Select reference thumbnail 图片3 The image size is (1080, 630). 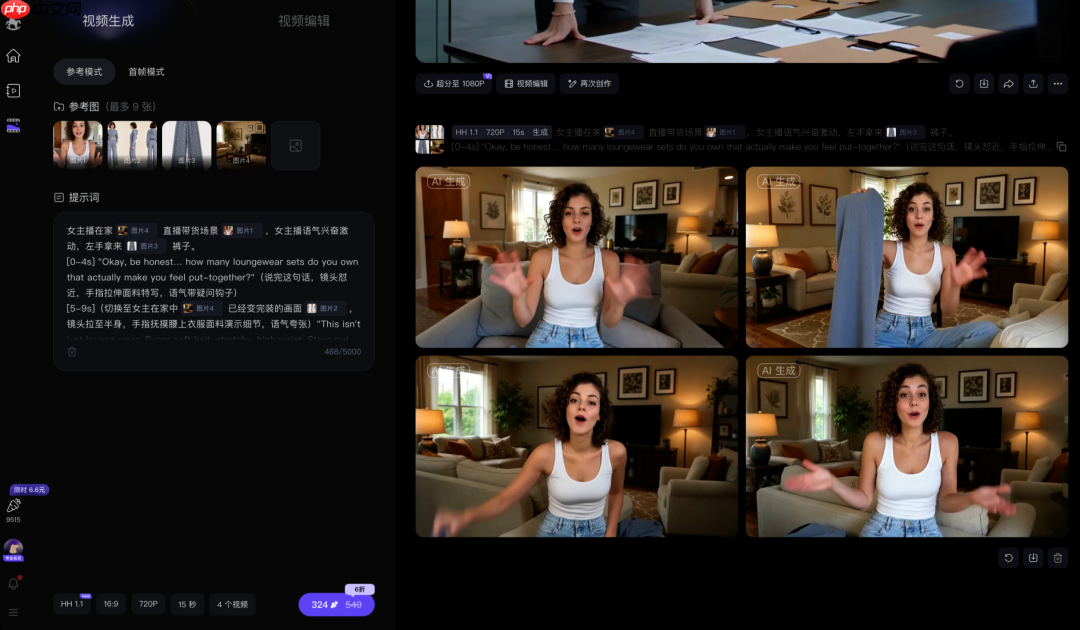[x=187, y=145]
